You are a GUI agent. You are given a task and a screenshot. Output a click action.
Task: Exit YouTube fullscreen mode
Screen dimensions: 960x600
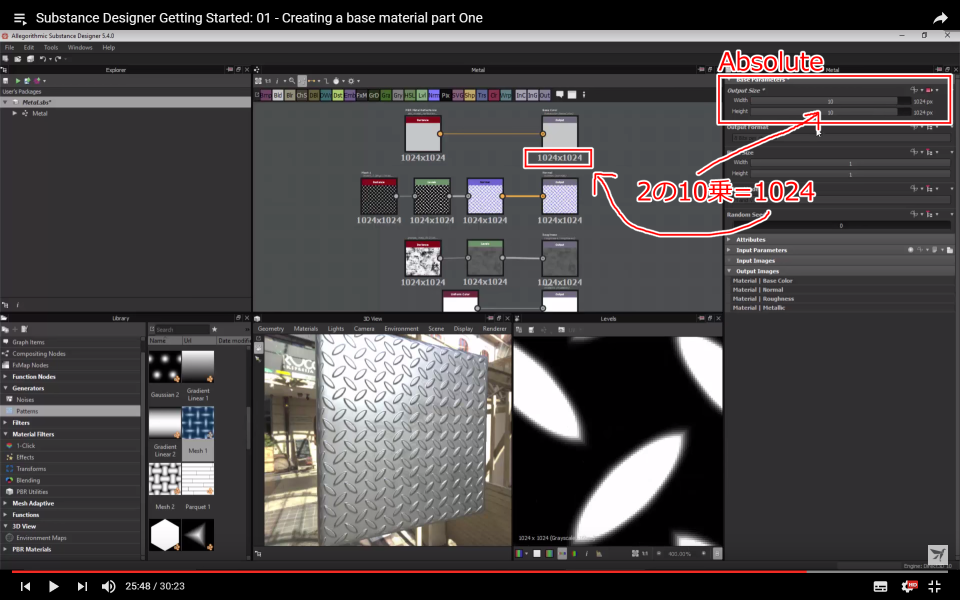(935, 586)
